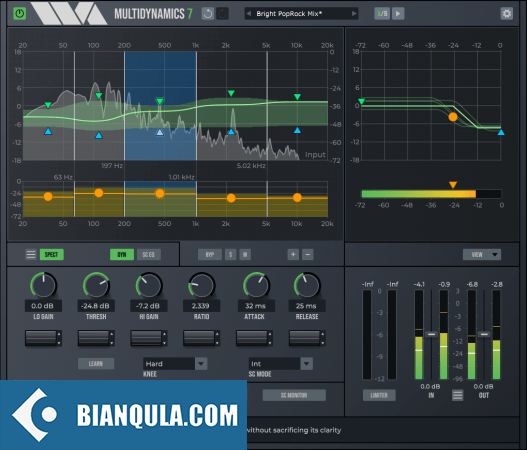Image resolution: width=527 pixels, height=450 pixels.
Task: Click the HI GAIN knob
Action: pyautogui.click(x=149, y=285)
